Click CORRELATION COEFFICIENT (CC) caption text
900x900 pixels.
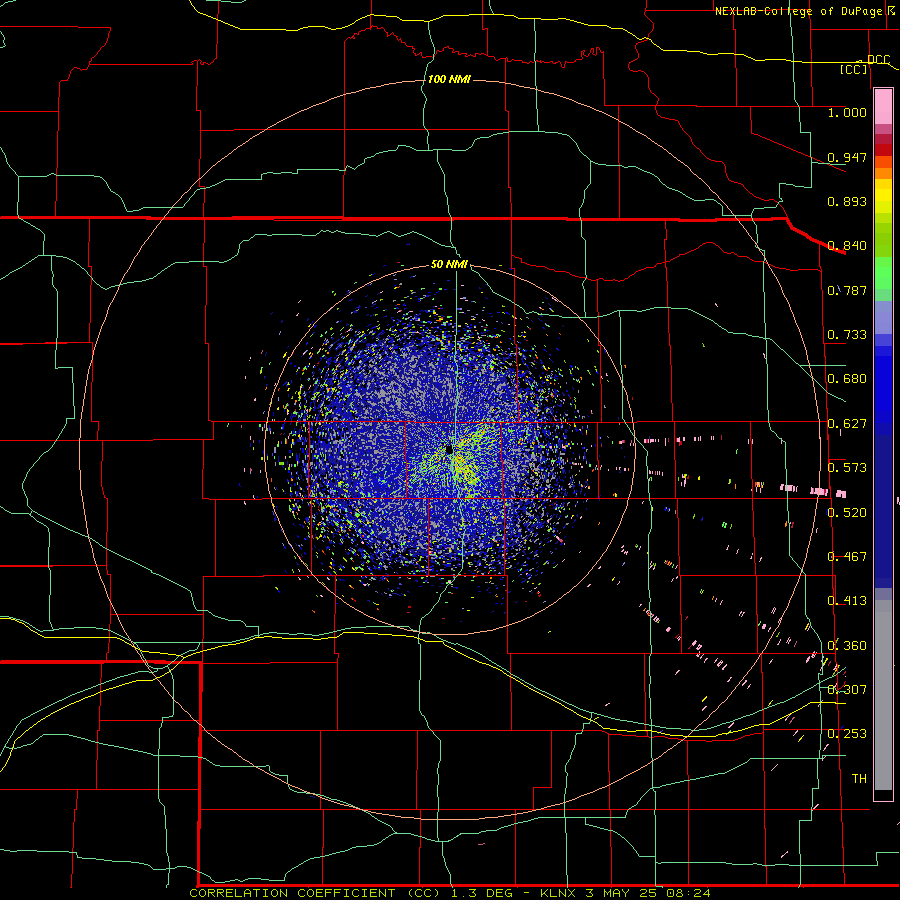tap(315, 893)
